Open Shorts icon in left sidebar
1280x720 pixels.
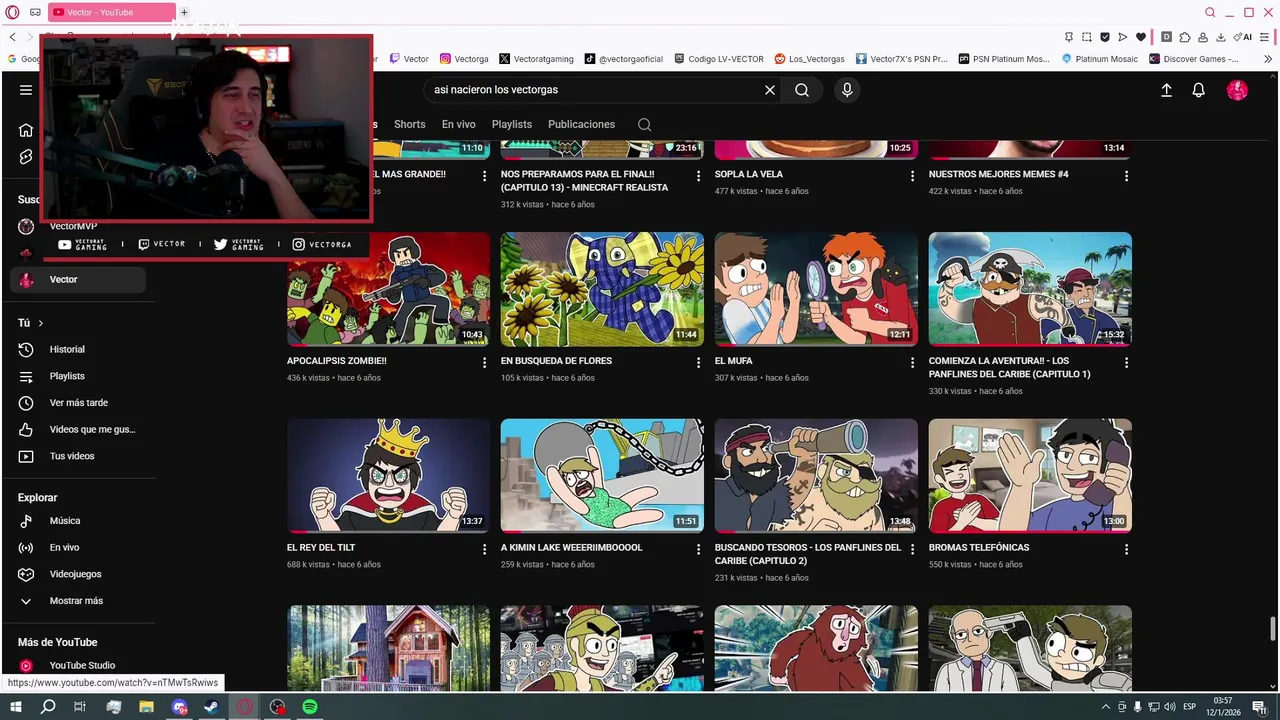(x=26, y=157)
